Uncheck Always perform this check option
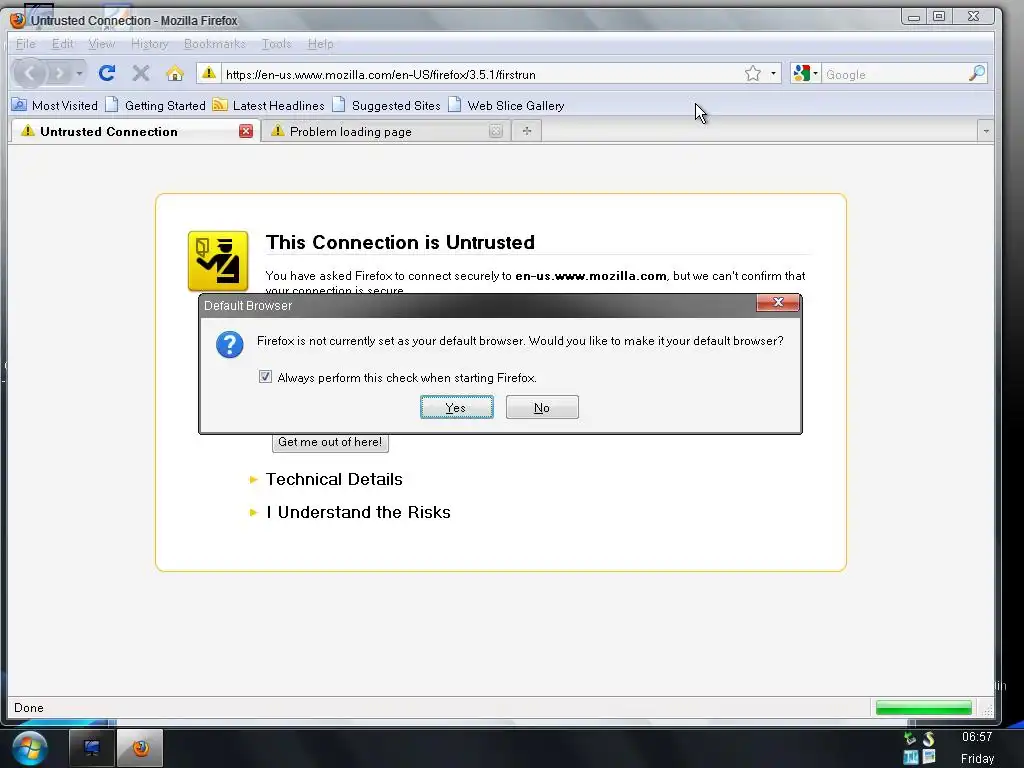Screen dimensions: 1024x768 tap(265, 377)
